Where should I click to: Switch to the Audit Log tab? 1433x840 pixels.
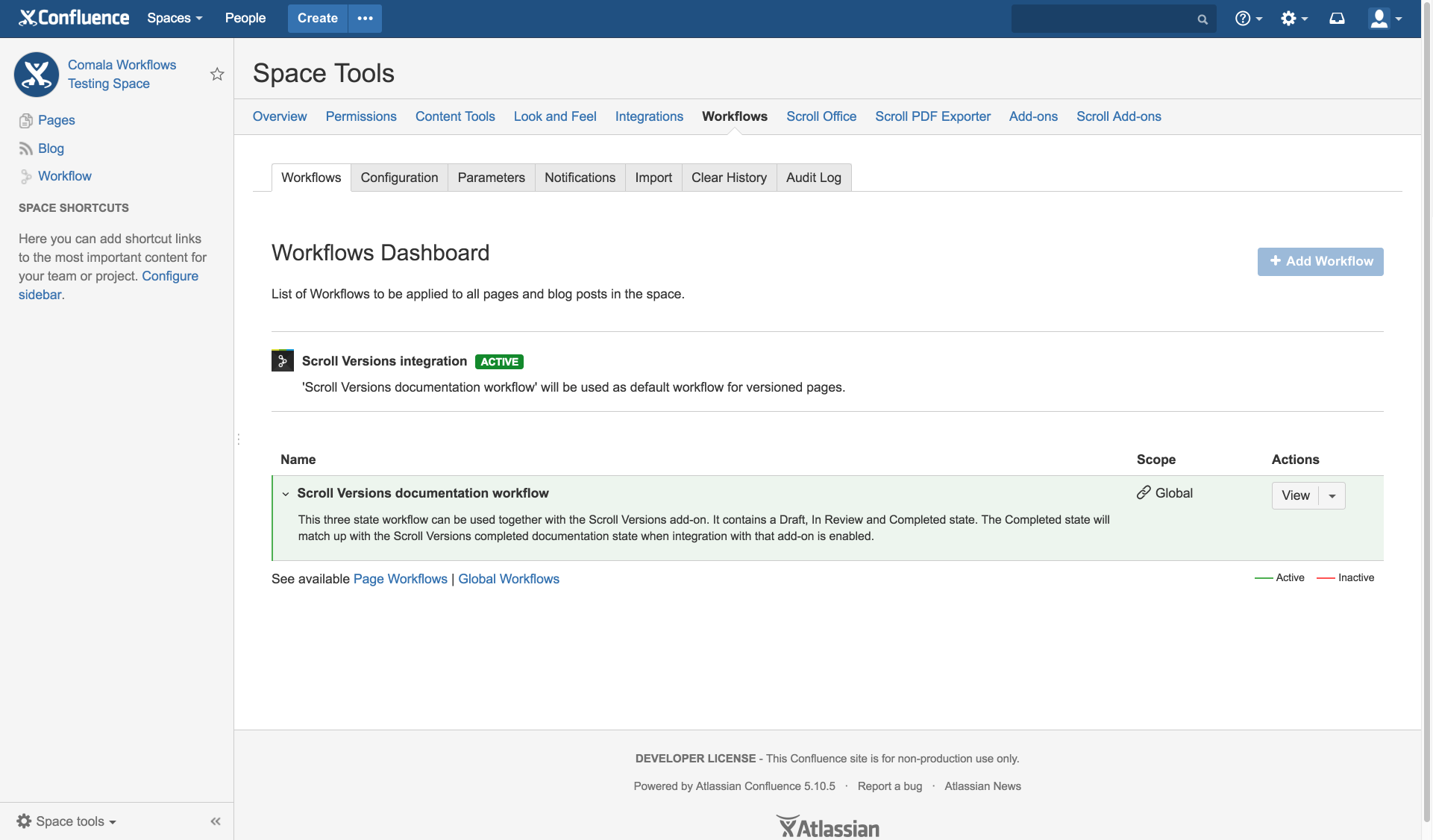(812, 178)
